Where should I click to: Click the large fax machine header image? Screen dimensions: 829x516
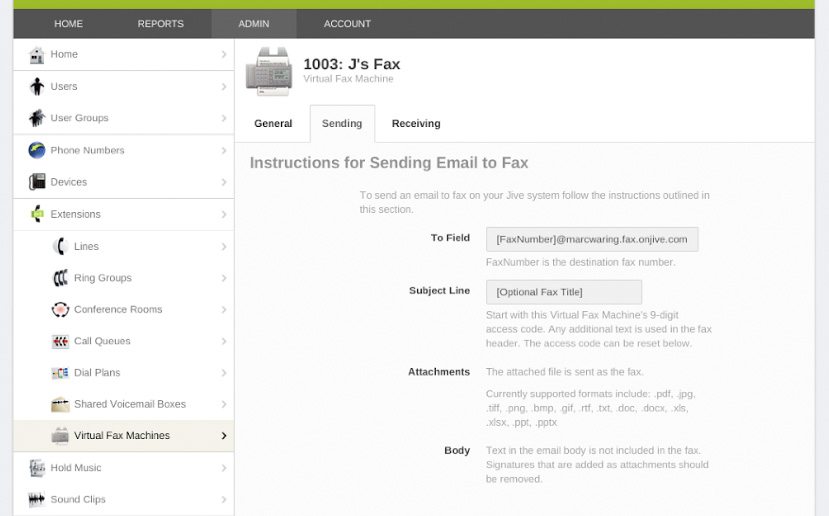(x=269, y=71)
